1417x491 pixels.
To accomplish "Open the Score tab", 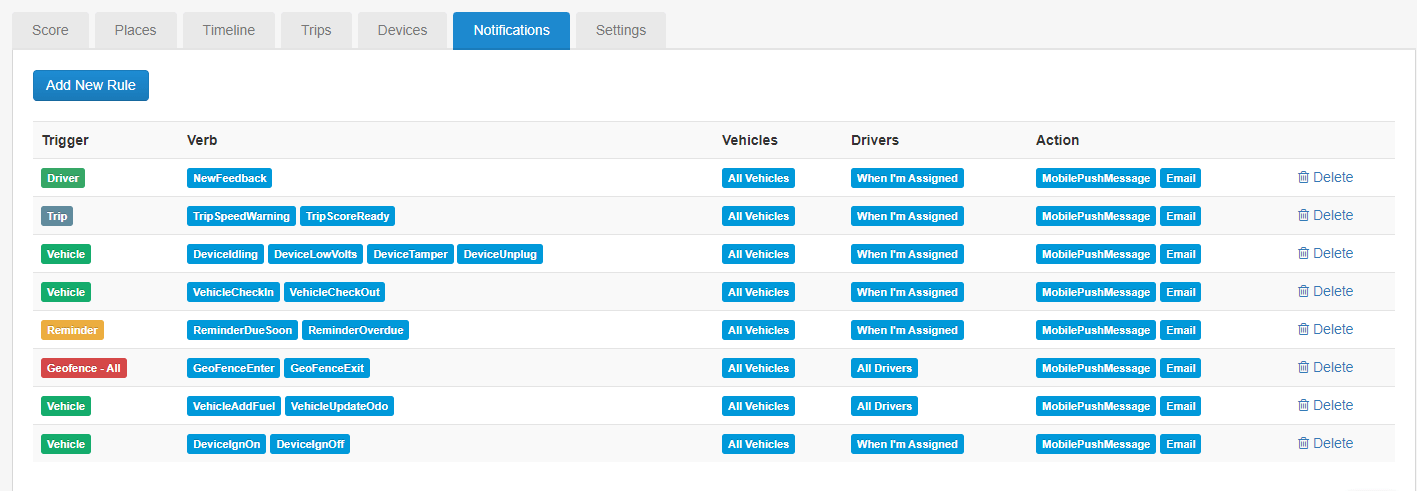I will pyautogui.click(x=50, y=30).
